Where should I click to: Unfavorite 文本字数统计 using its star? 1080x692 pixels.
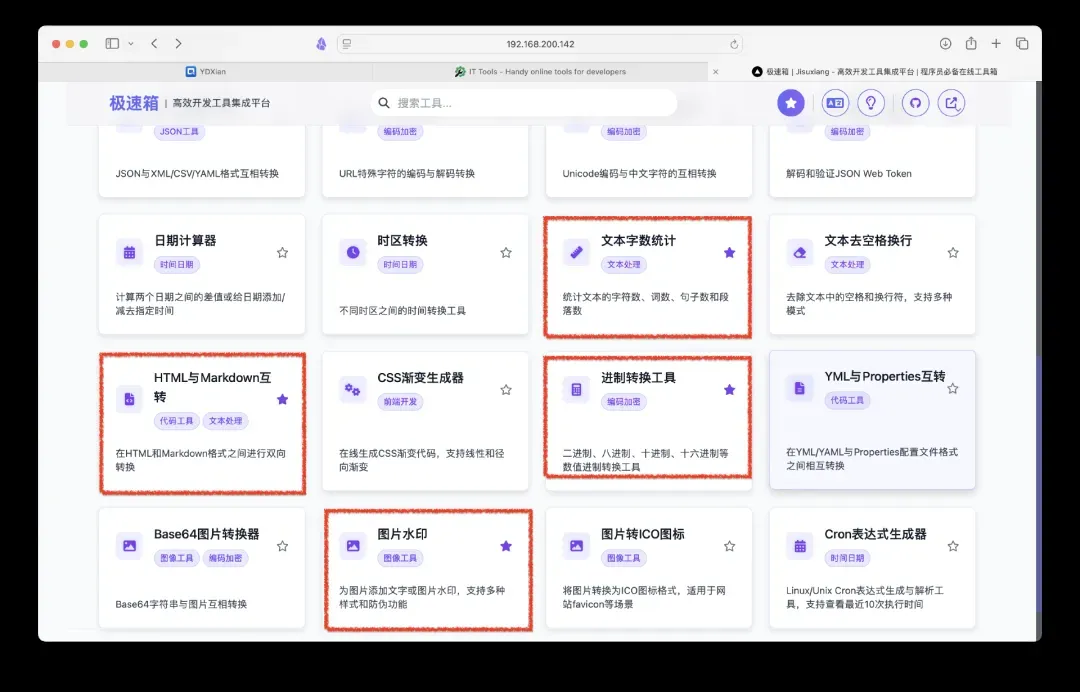729,253
